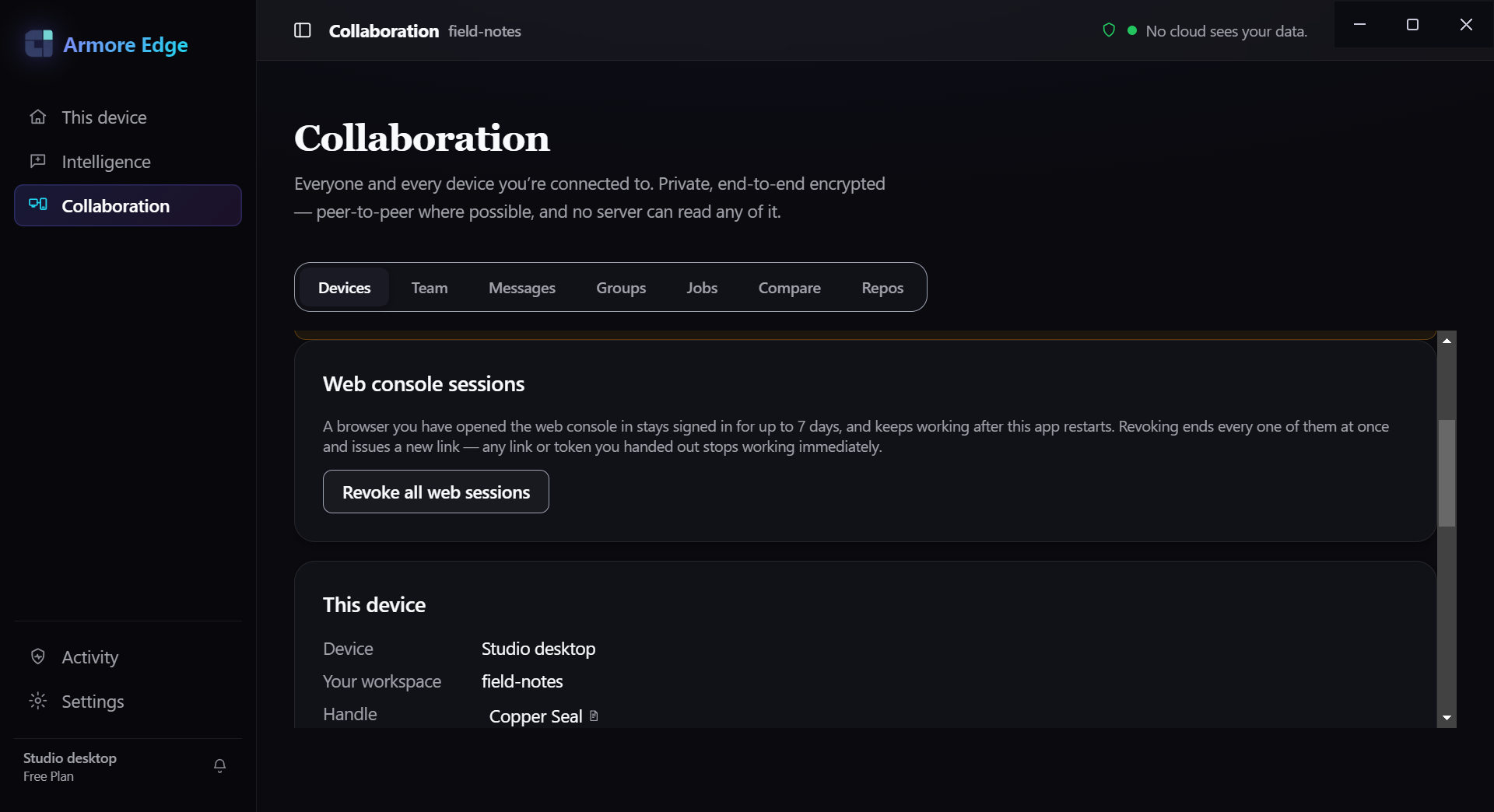1494x812 pixels.
Task: Select the Messages tab
Action: tap(522, 288)
